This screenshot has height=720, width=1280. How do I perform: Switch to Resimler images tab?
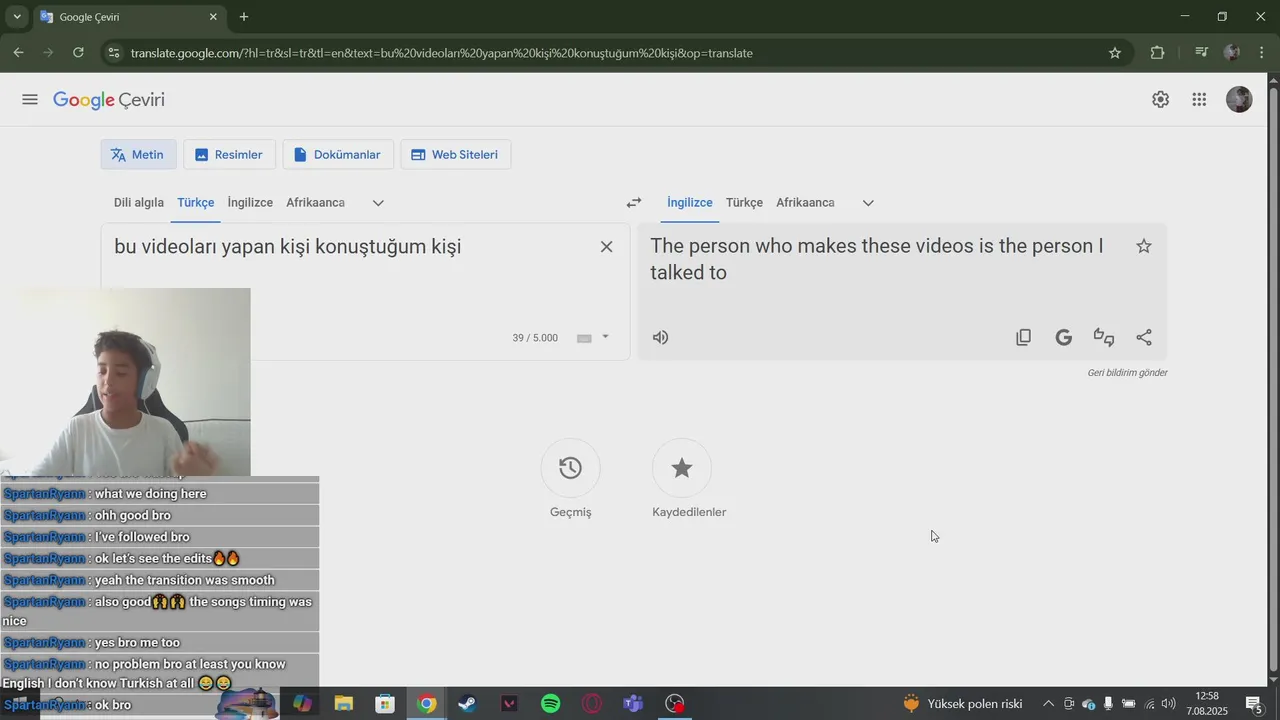(229, 155)
